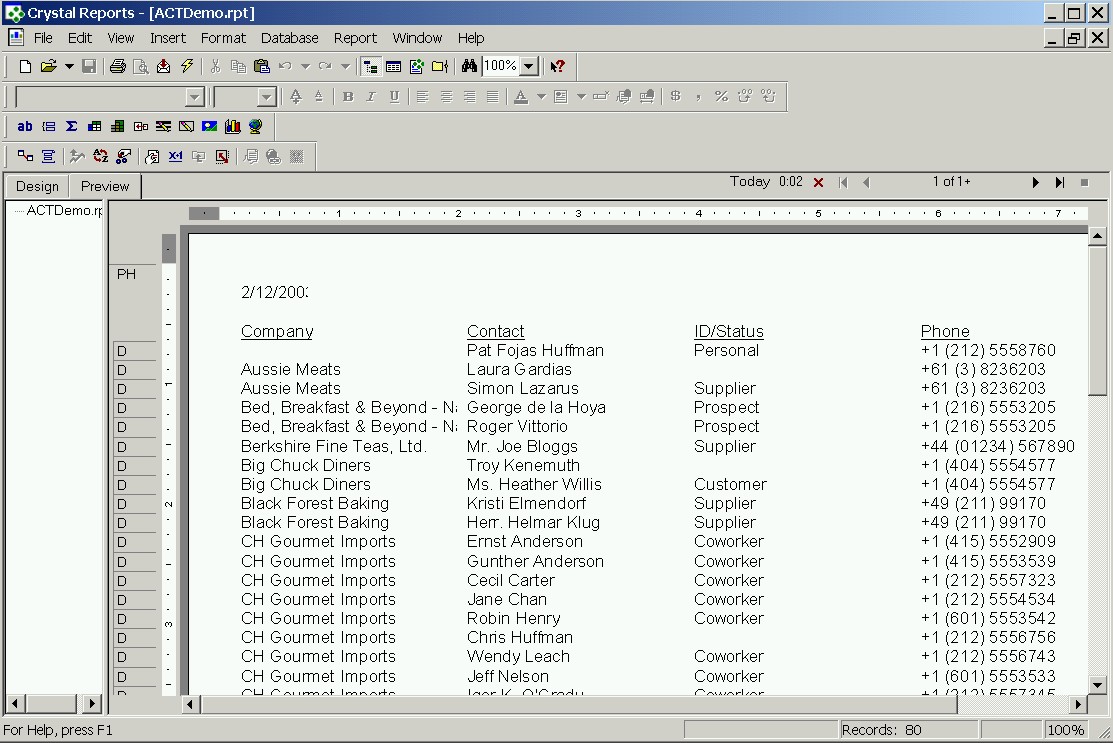
Task: Toggle Align Right
Action: click(469, 97)
